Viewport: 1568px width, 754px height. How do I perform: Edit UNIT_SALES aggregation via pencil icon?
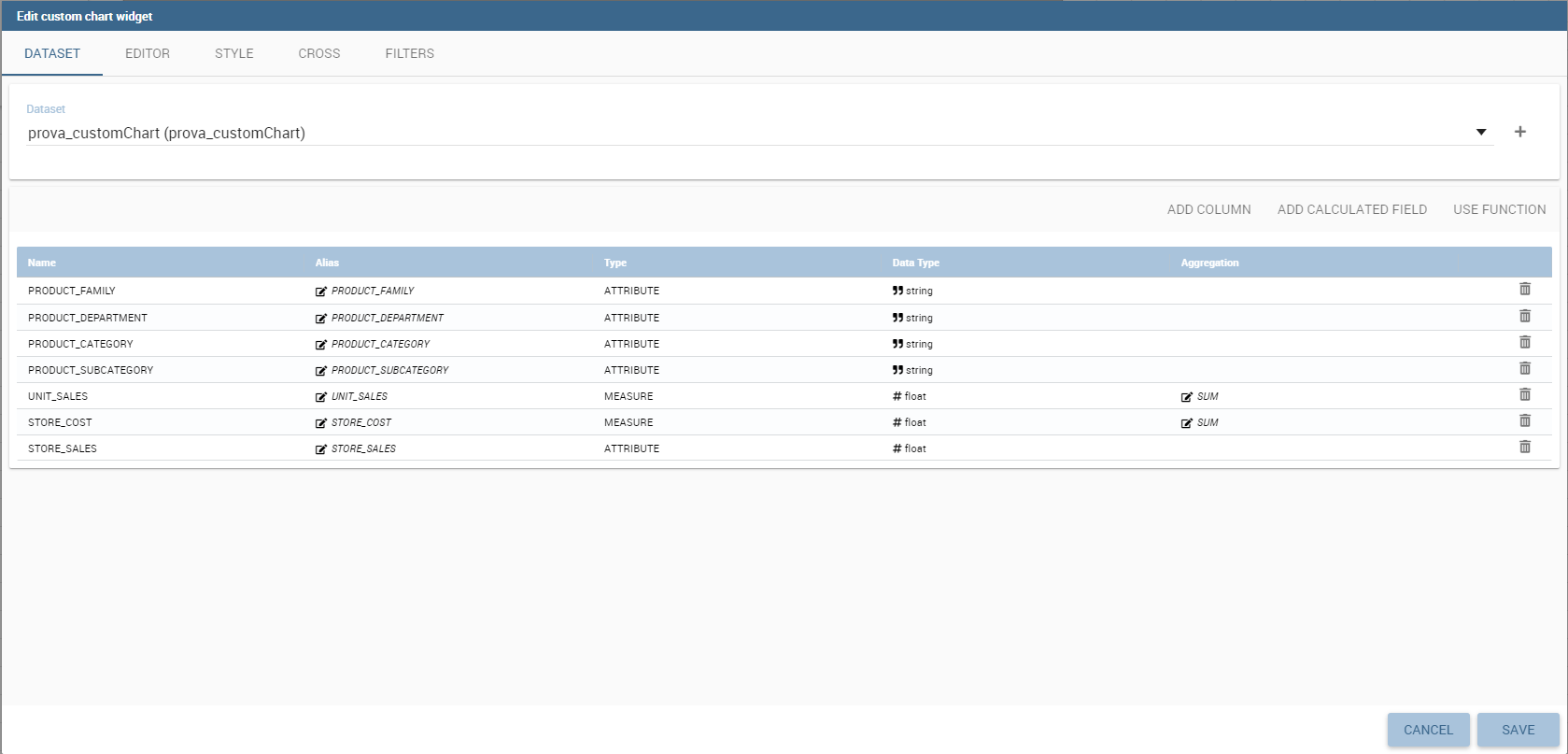(x=1187, y=397)
